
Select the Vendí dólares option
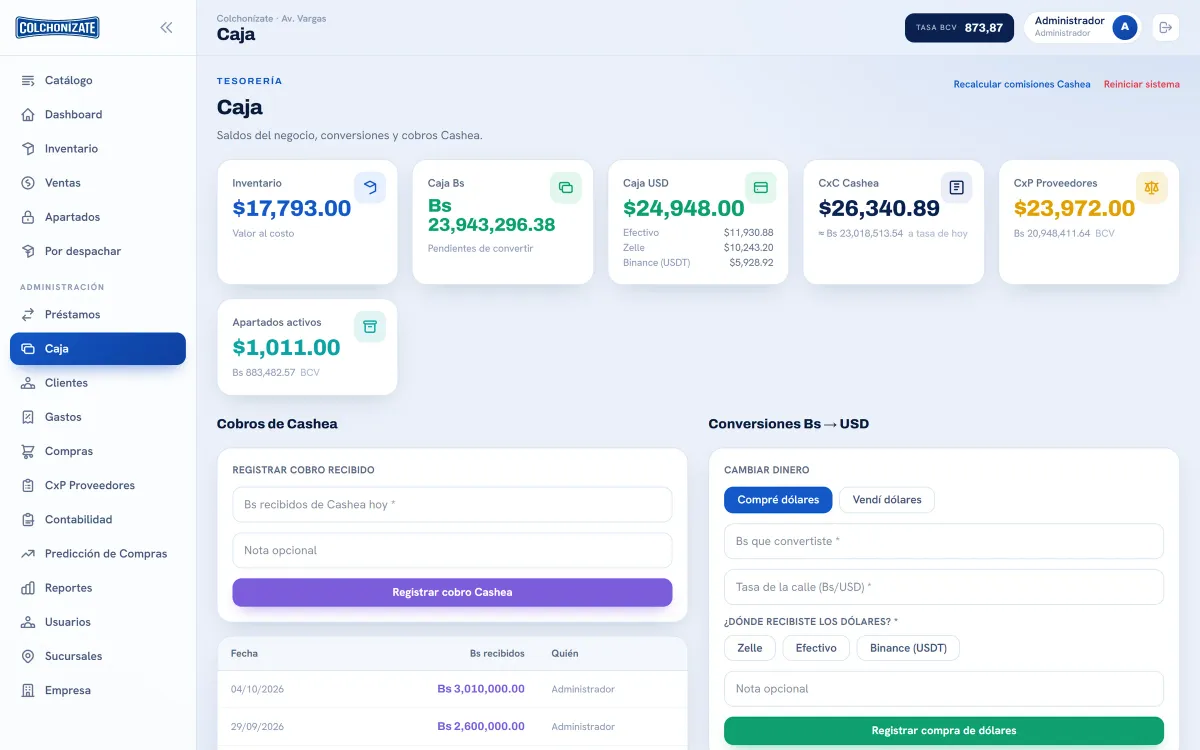[887, 500]
